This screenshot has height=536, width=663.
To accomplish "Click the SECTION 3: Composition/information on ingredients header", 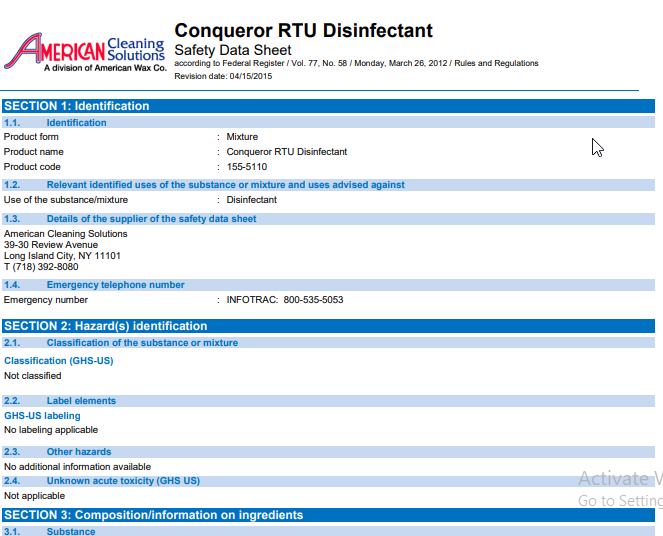I will pos(153,515).
